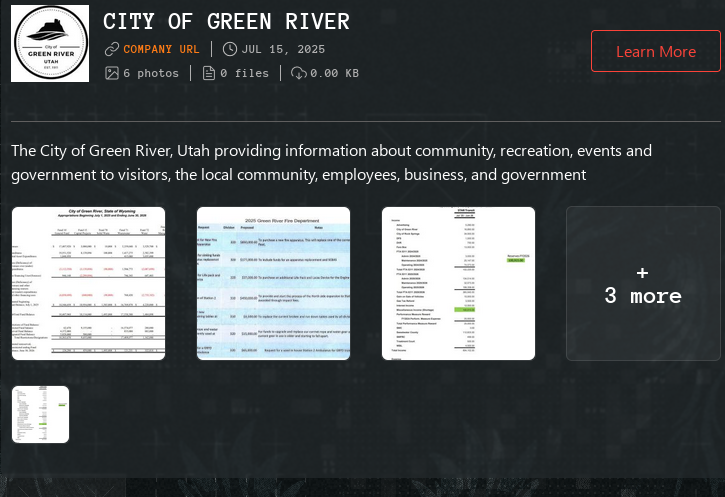Open the small document thumbnail in second row
This screenshot has width=725, height=497.
click(40, 414)
